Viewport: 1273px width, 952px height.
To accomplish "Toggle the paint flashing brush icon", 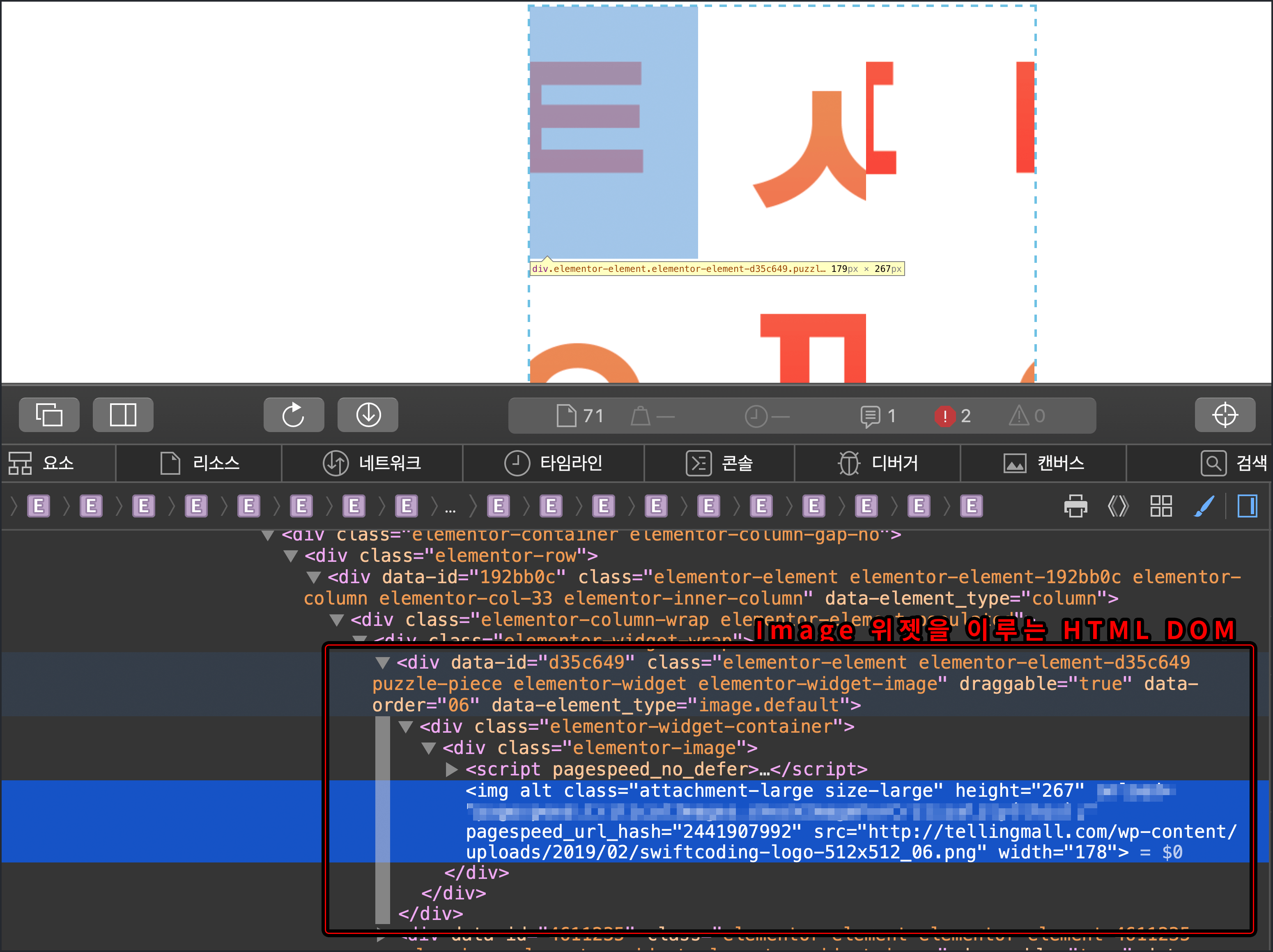I will pos(1204,506).
